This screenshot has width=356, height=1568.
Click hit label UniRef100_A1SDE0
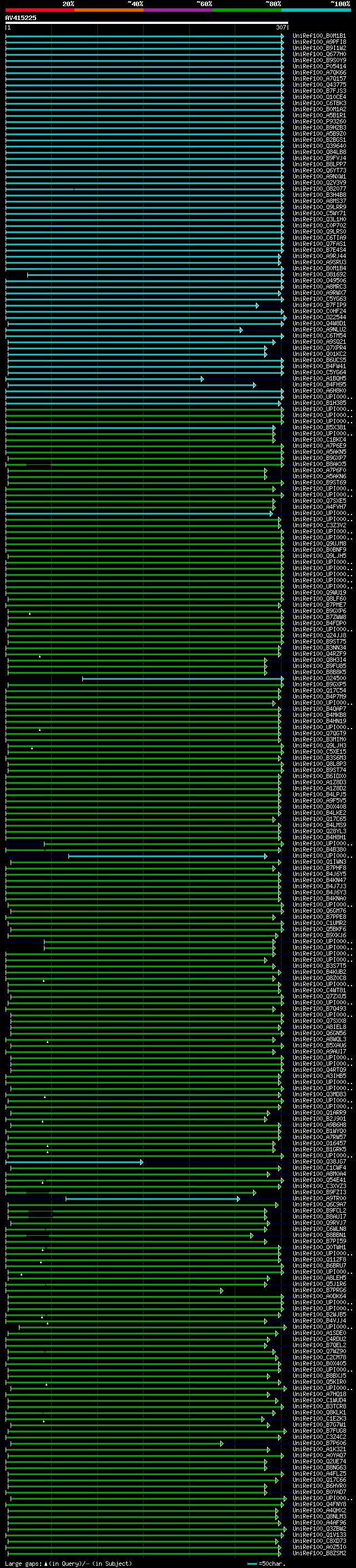click(319, 1333)
